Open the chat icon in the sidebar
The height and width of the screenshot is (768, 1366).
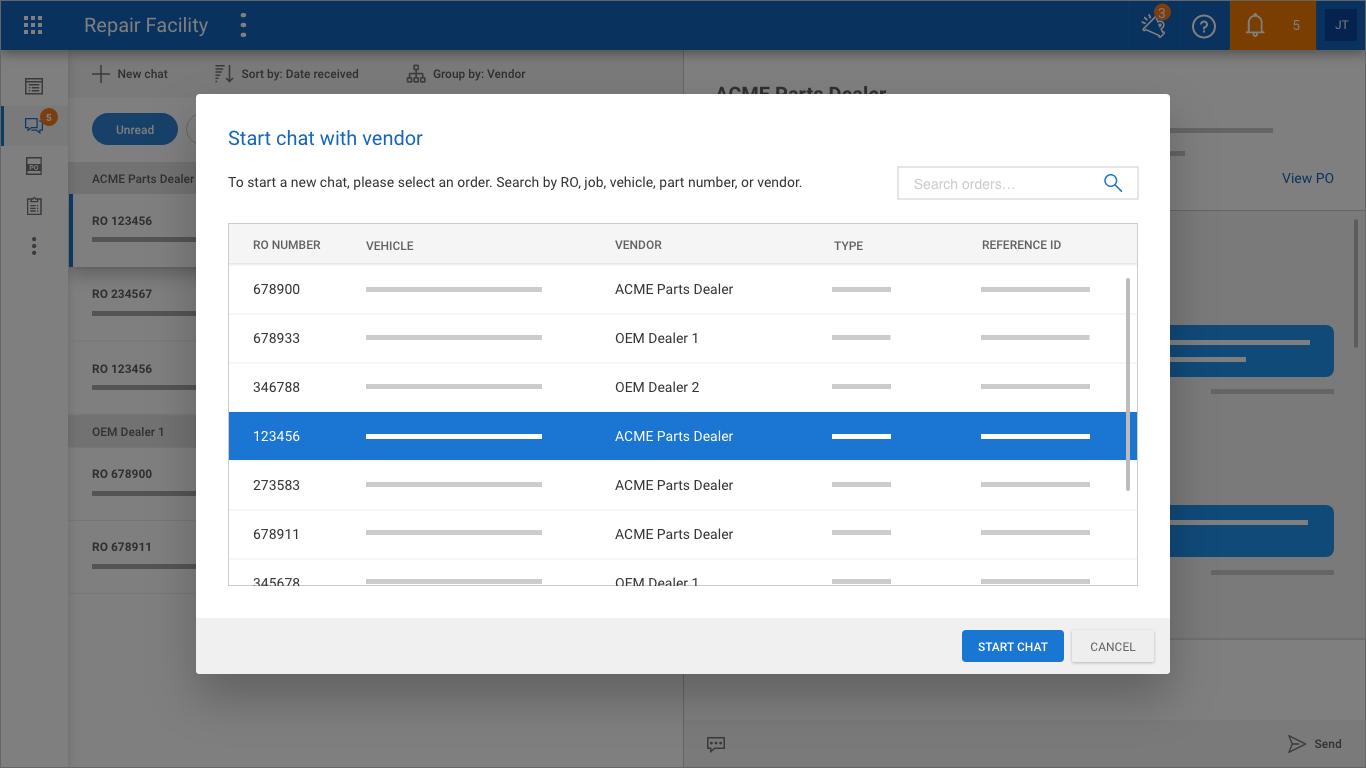(x=34, y=126)
